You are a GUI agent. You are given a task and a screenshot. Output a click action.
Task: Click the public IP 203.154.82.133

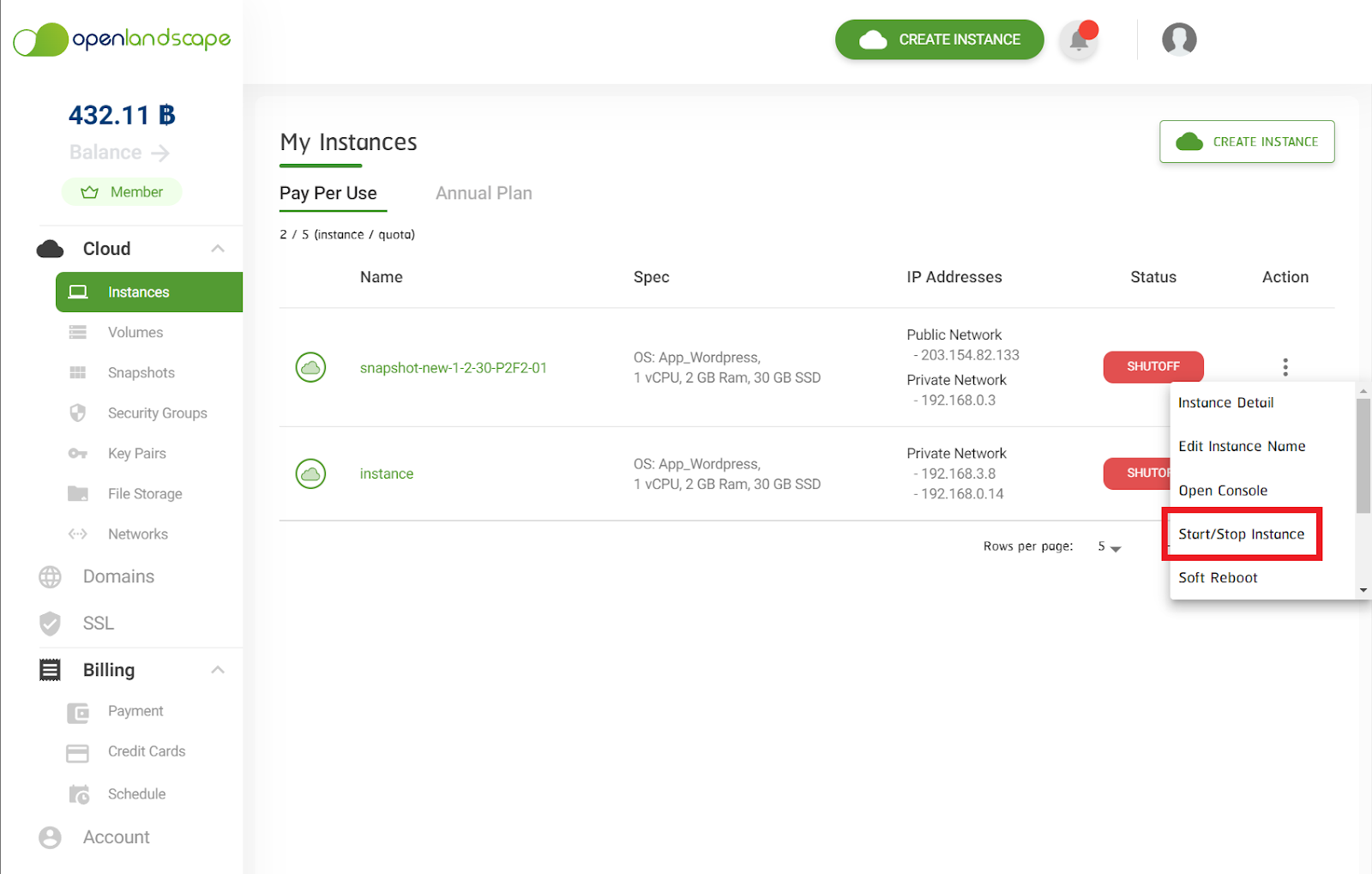[970, 355]
